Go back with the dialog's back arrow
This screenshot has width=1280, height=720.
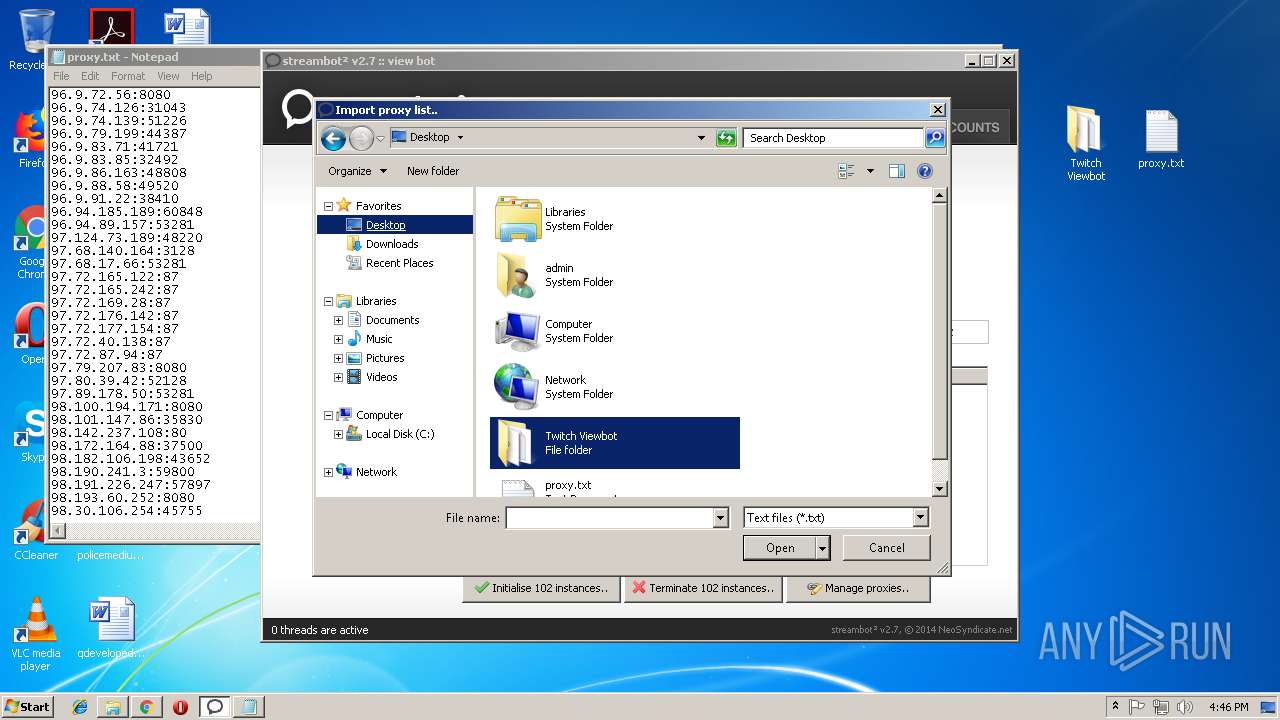click(333, 138)
